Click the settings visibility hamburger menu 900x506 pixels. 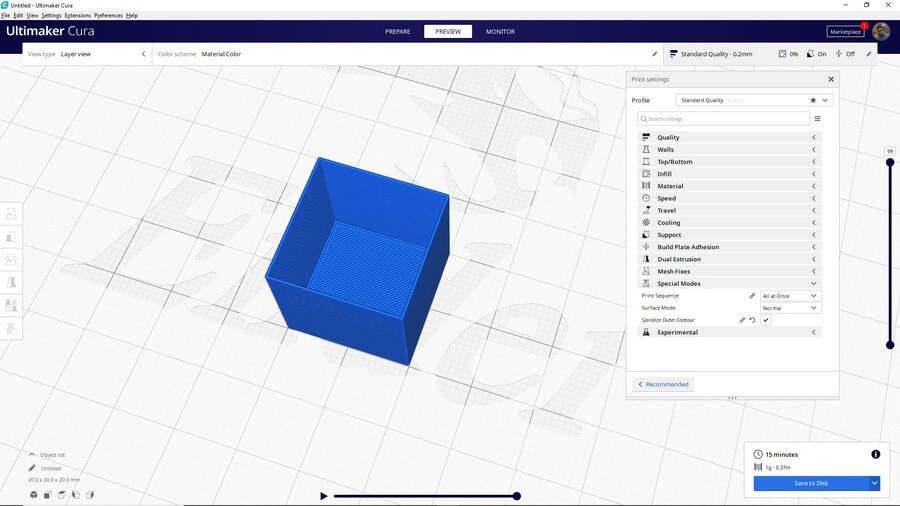point(817,119)
